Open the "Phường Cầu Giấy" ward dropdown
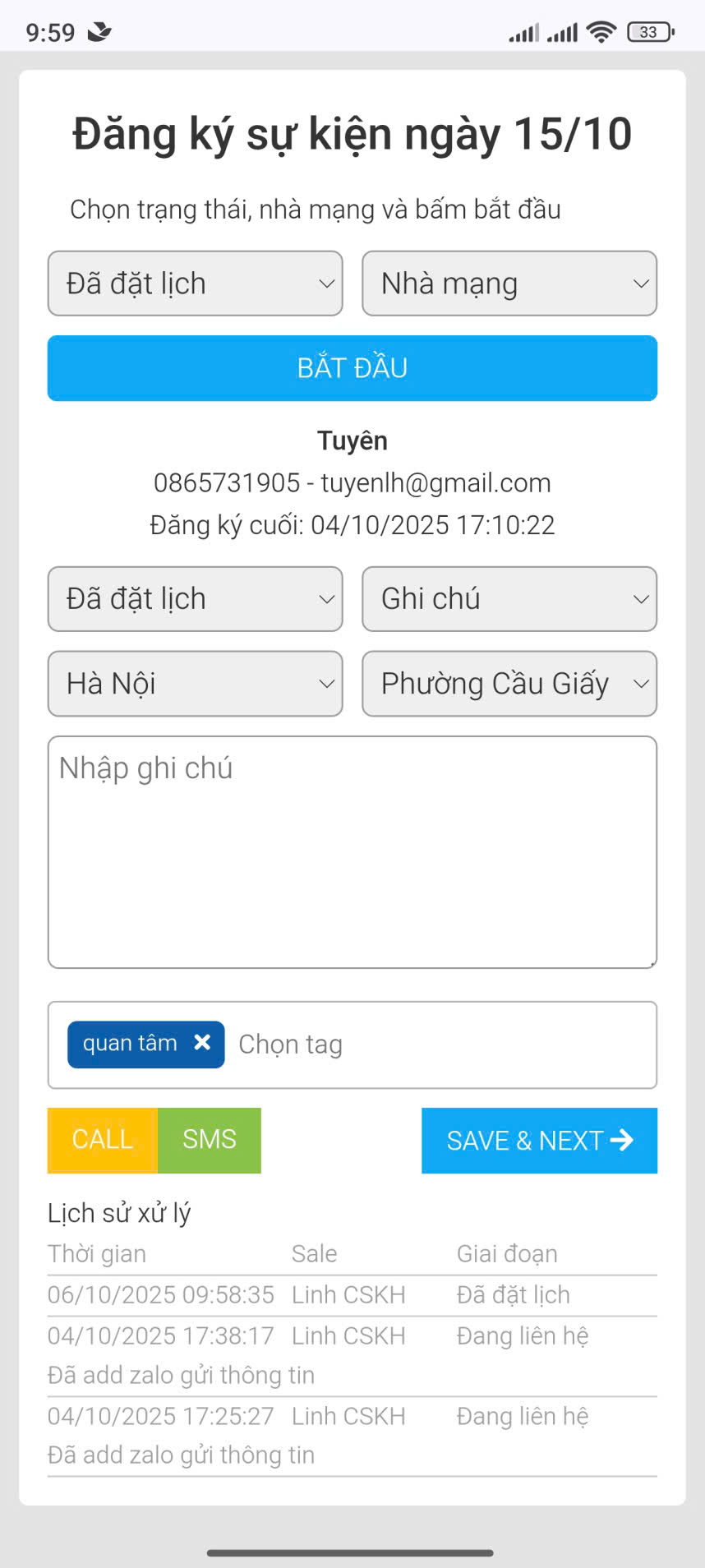Screen dimensions: 705x1568 coord(509,684)
